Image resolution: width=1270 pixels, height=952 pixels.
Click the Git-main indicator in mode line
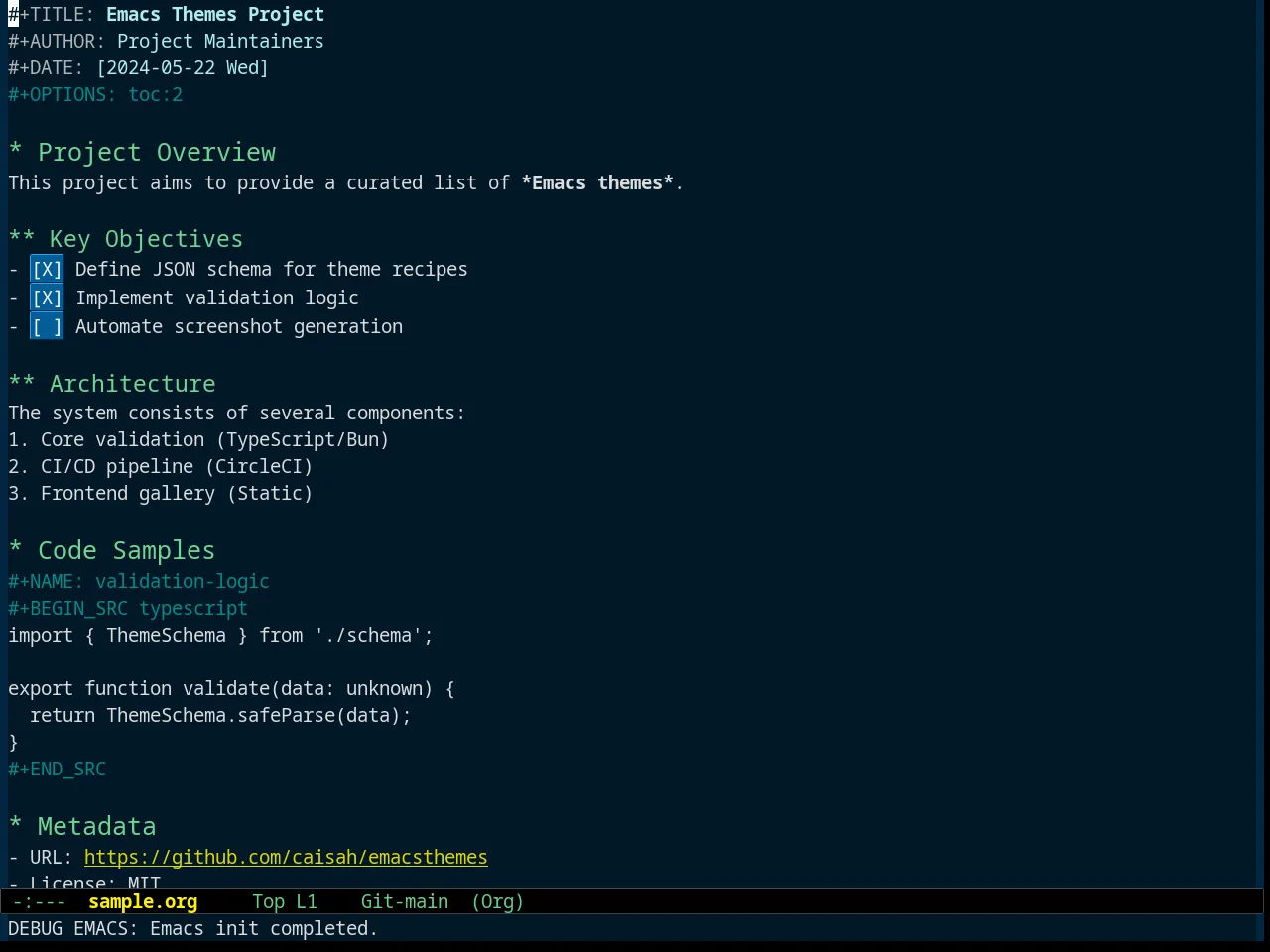[x=405, y=901]
